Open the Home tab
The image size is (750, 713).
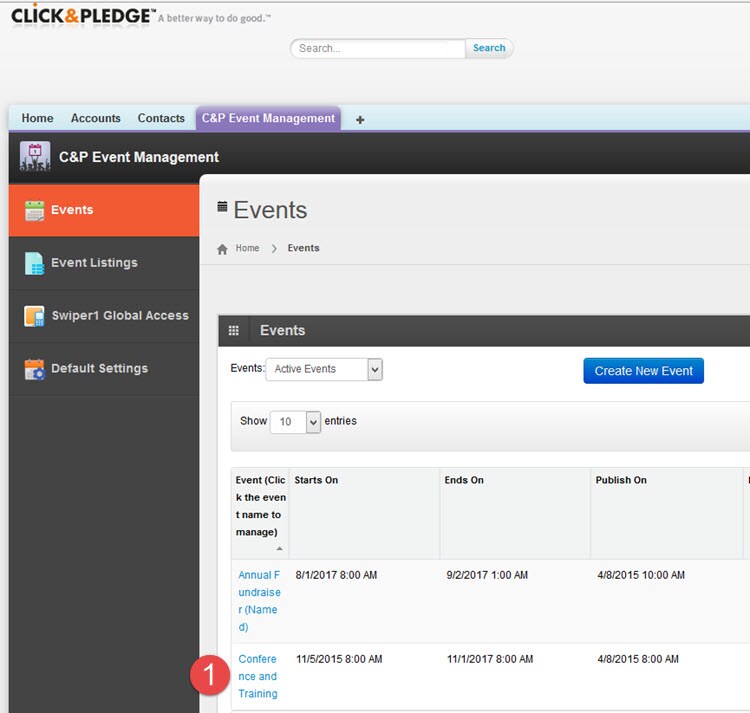pos(37,118)
